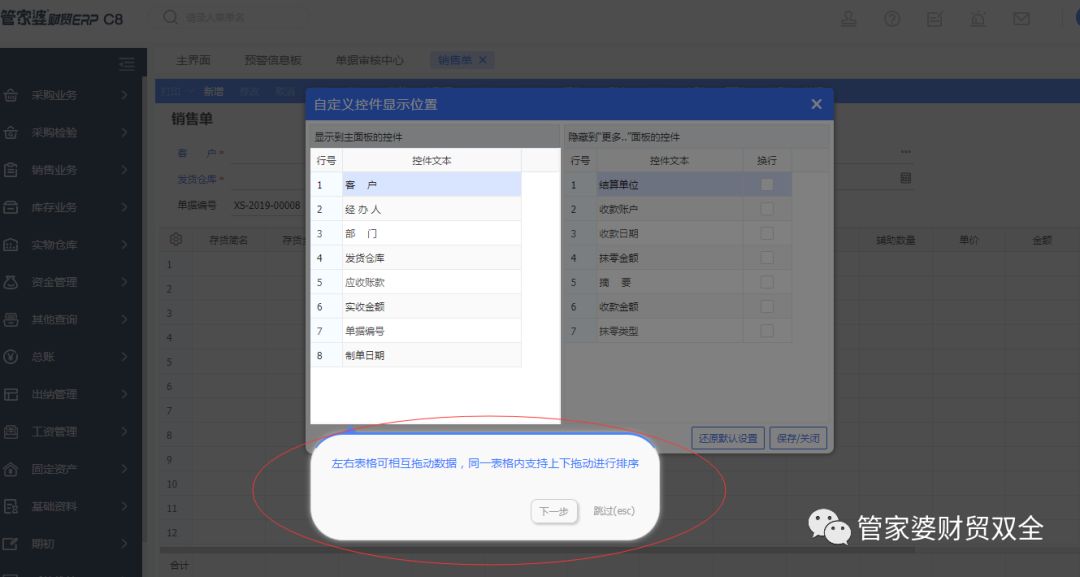Open the 单据审核中心 tab
The image size is (1080, 577).
(x=369, y=60)
